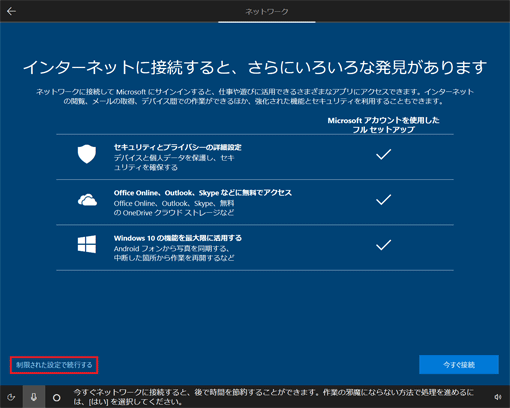Click the intro paragraph ネットワークに接続して Microsoft にサインインすると

pyautogui.click(x=255, y=96)
